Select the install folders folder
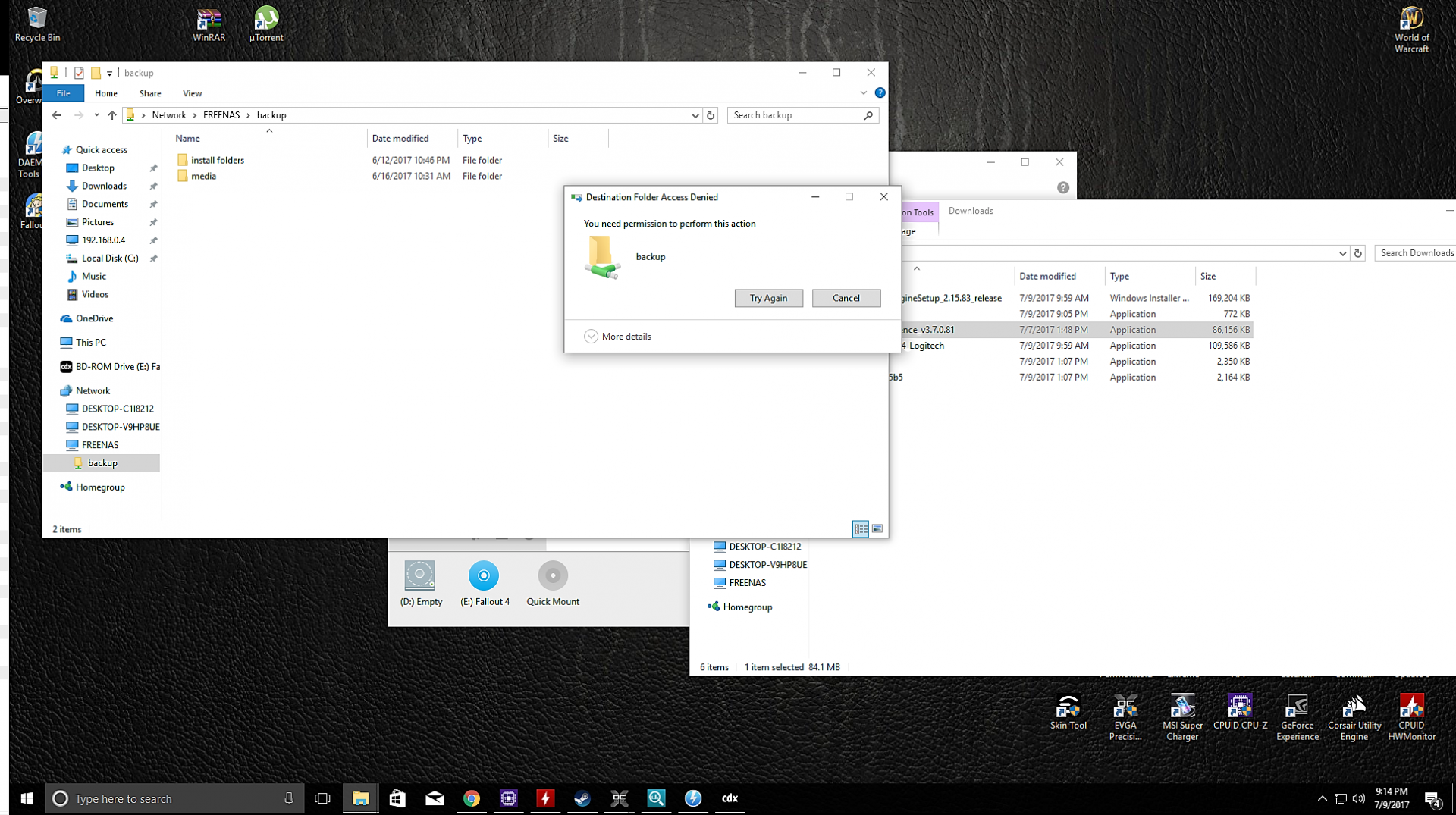 218,160
